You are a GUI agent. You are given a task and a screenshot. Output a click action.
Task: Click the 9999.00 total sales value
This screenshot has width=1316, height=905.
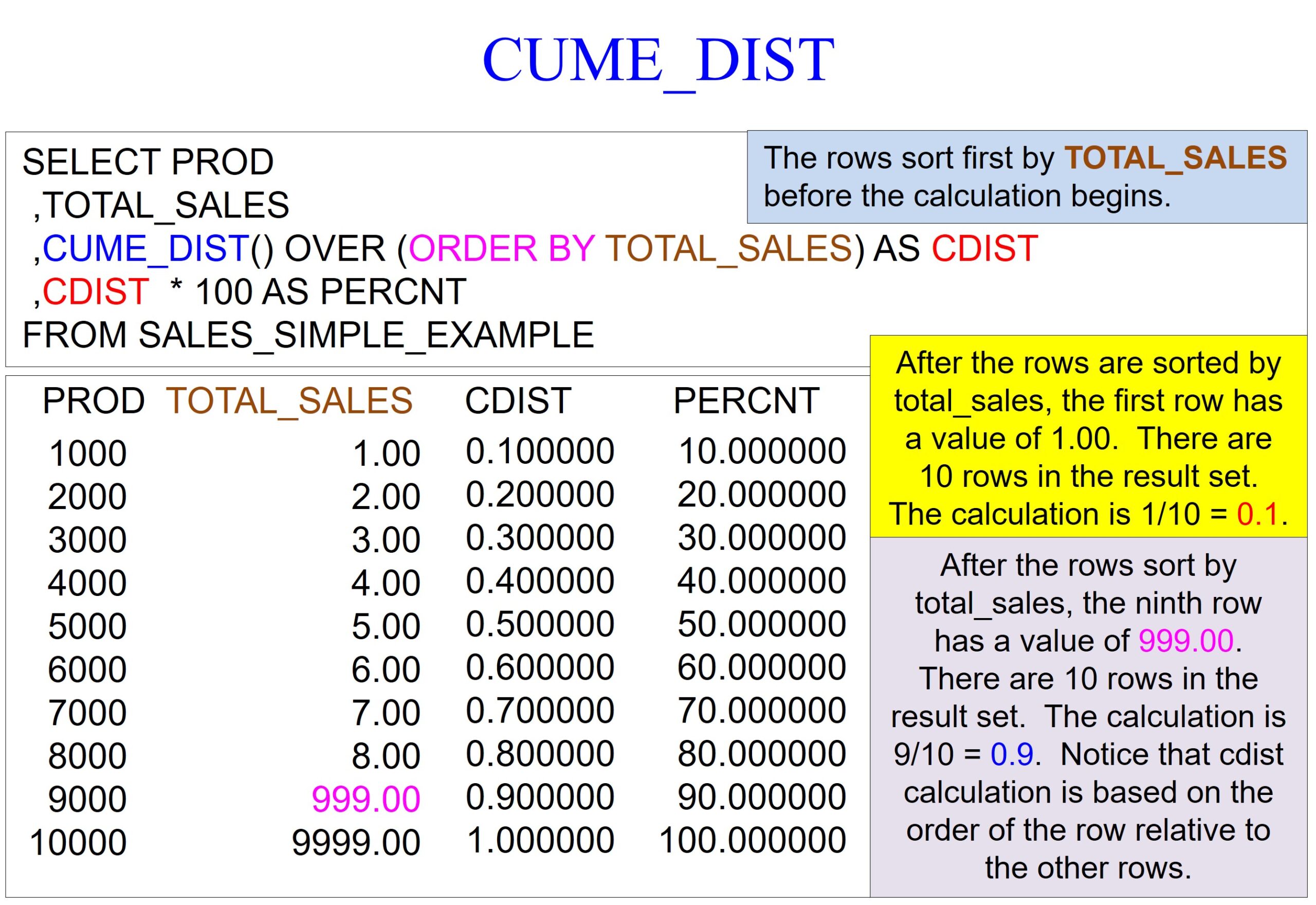(x=355, y=843)
